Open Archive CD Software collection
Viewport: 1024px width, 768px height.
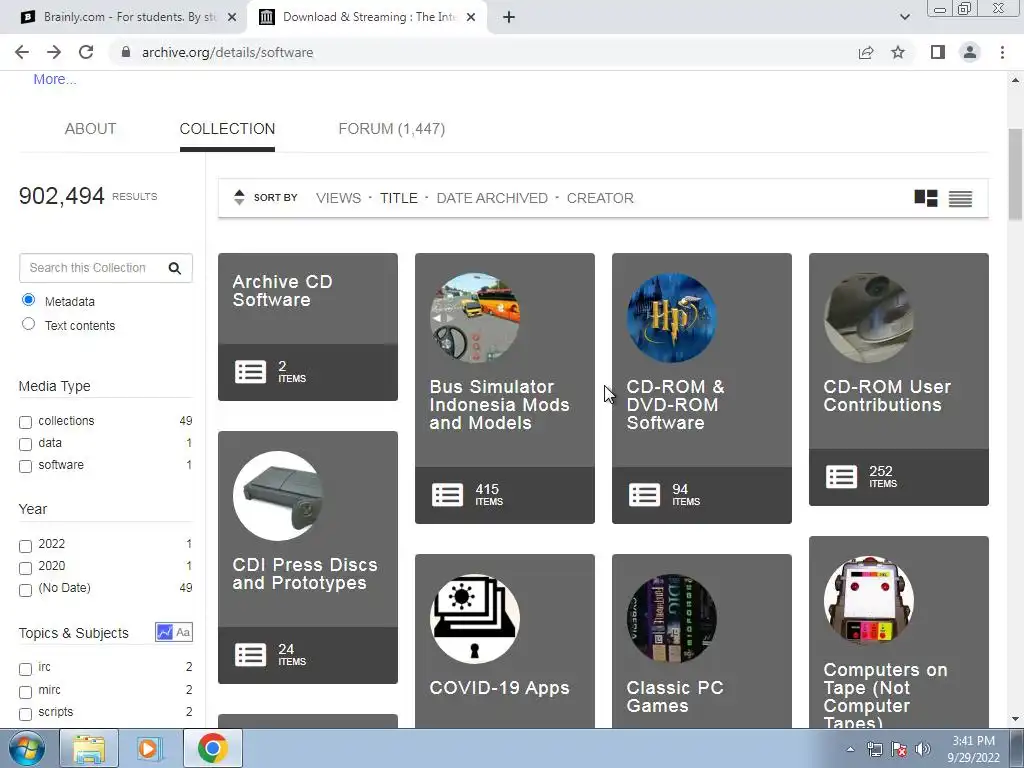[282, 291]
